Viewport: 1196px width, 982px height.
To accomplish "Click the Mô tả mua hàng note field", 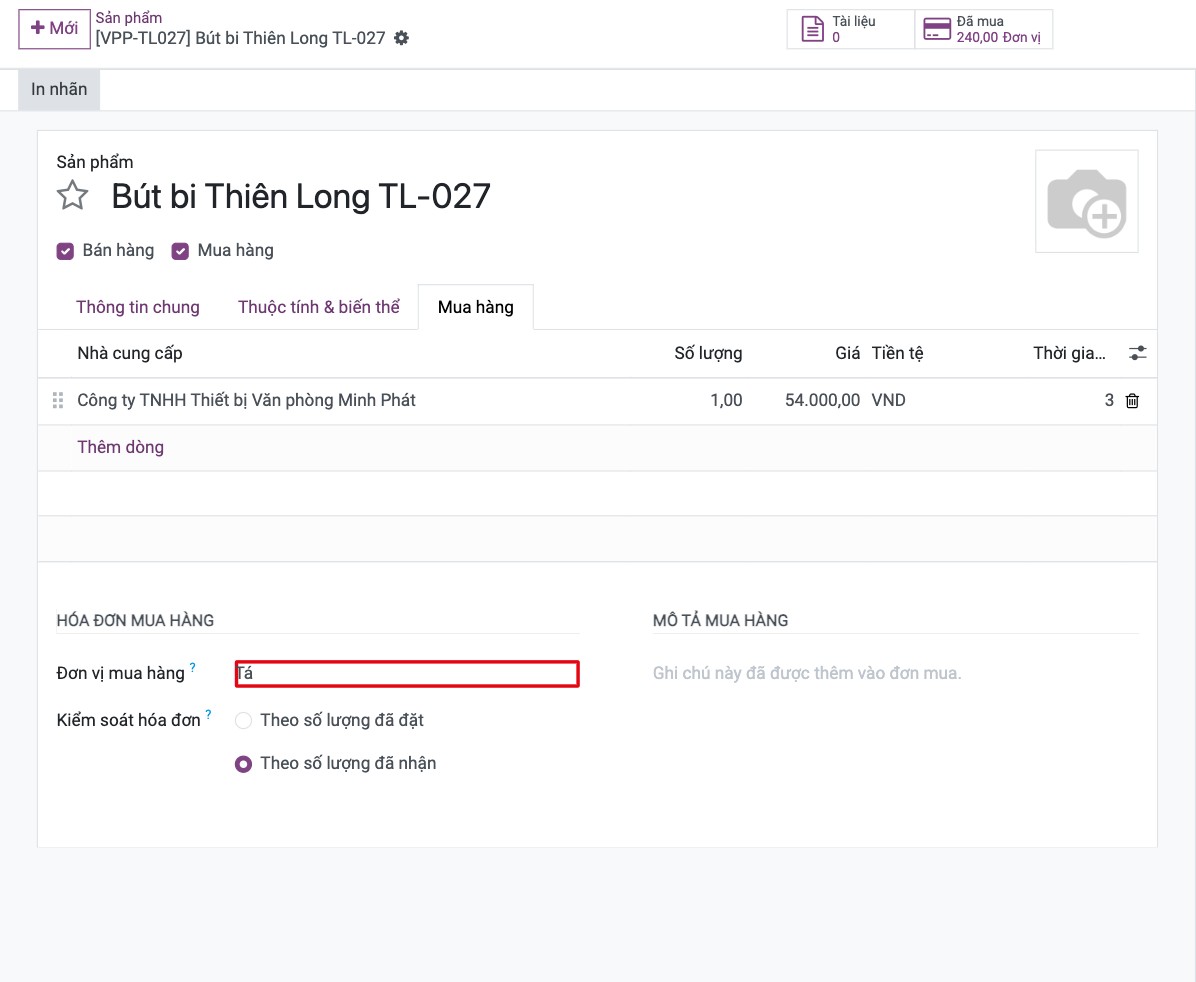I will point(895,674).
